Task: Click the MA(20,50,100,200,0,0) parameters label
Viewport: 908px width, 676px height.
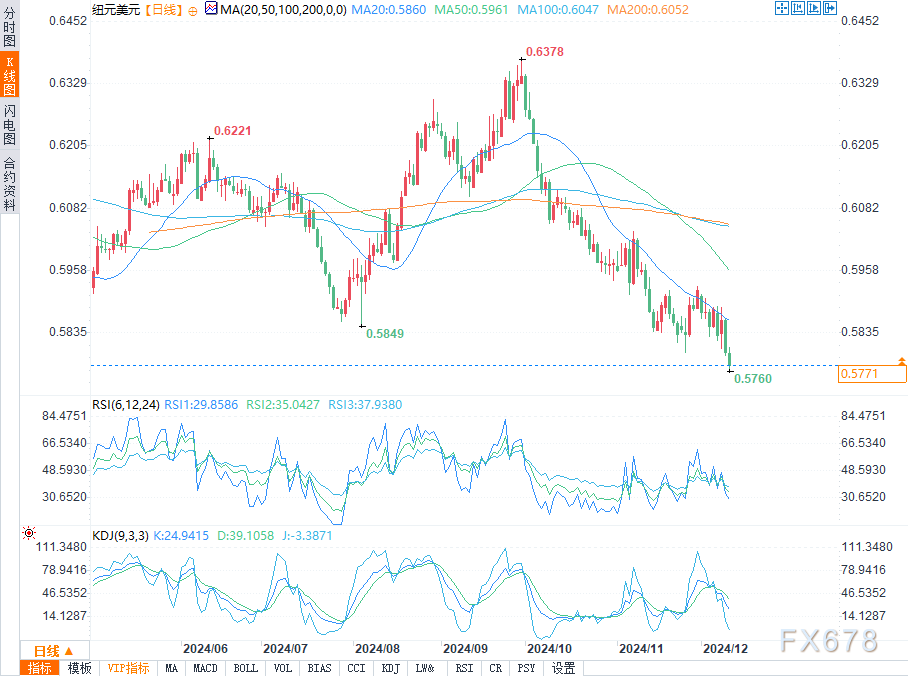Action: 283,10
